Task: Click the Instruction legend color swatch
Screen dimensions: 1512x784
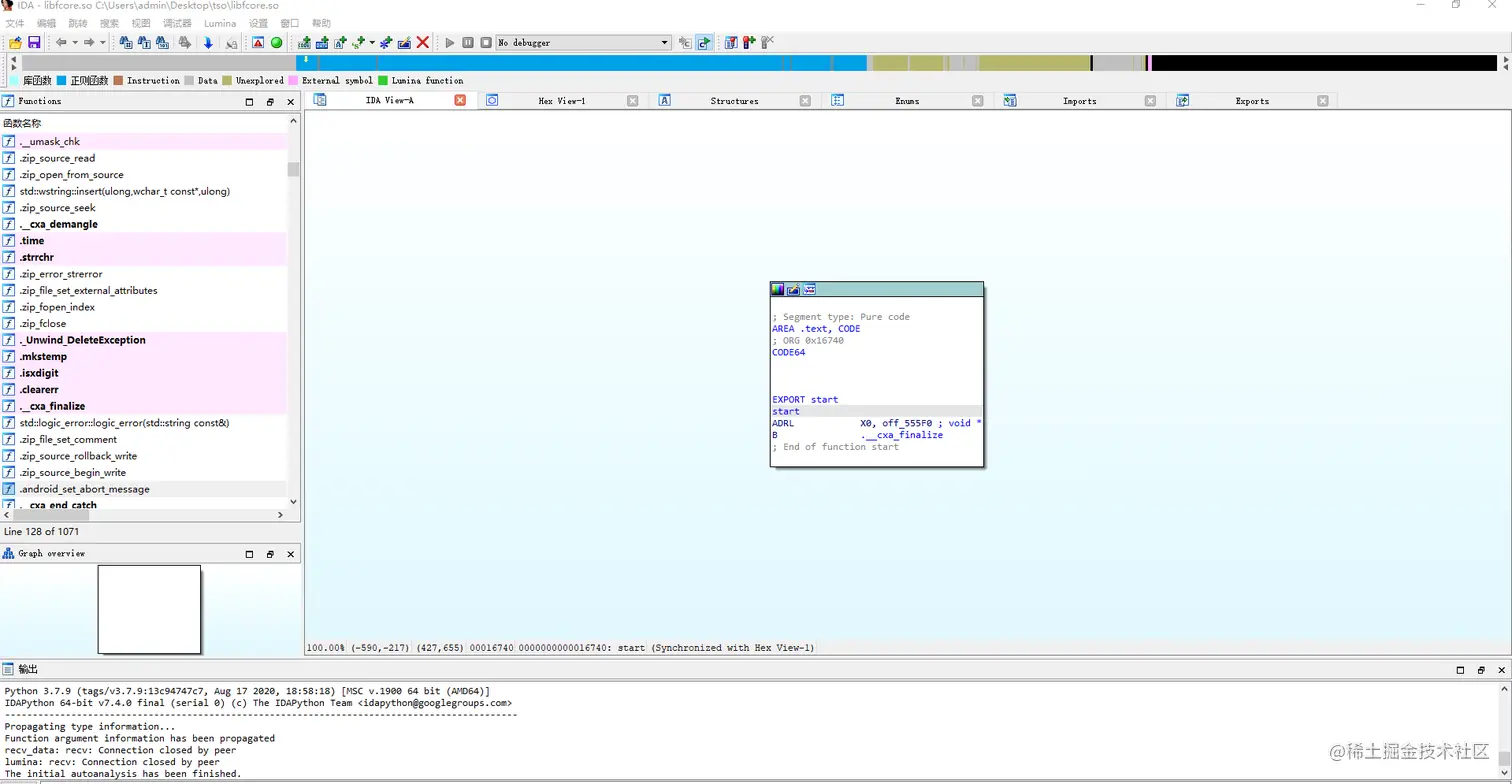Action: (118, 80)
